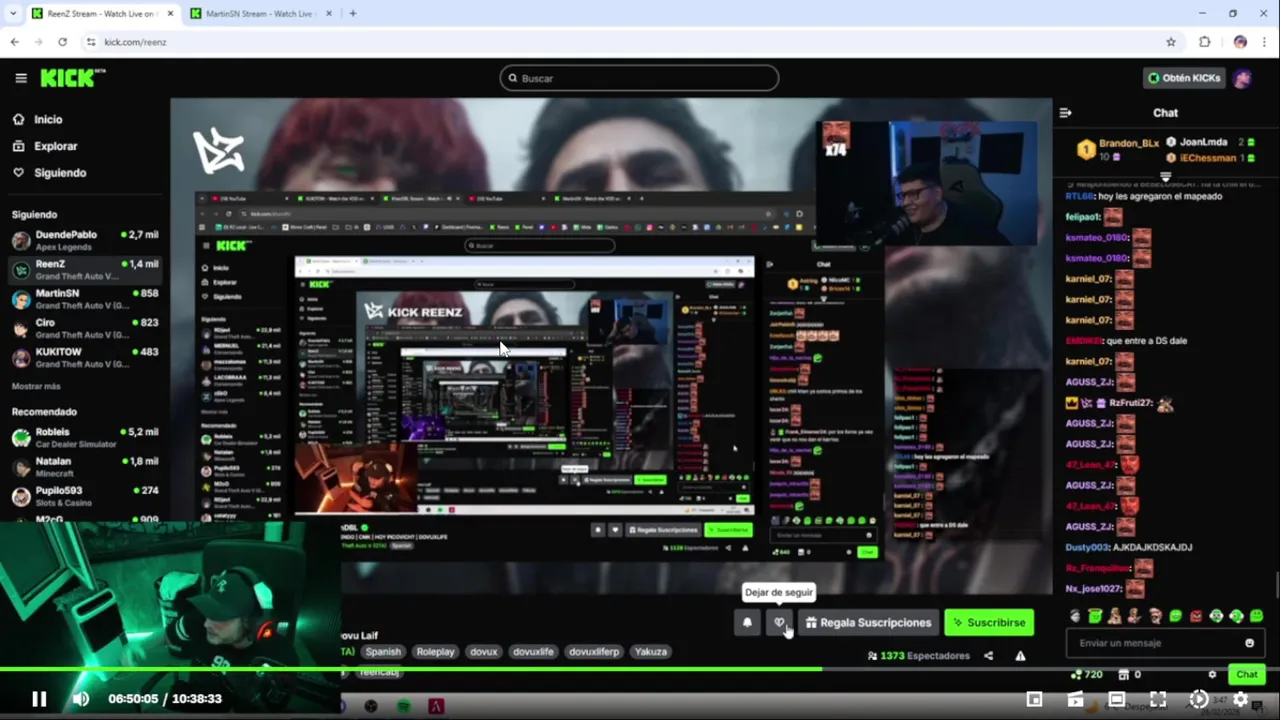
Task: Select Ciro channel in following list
Action: 85,329
